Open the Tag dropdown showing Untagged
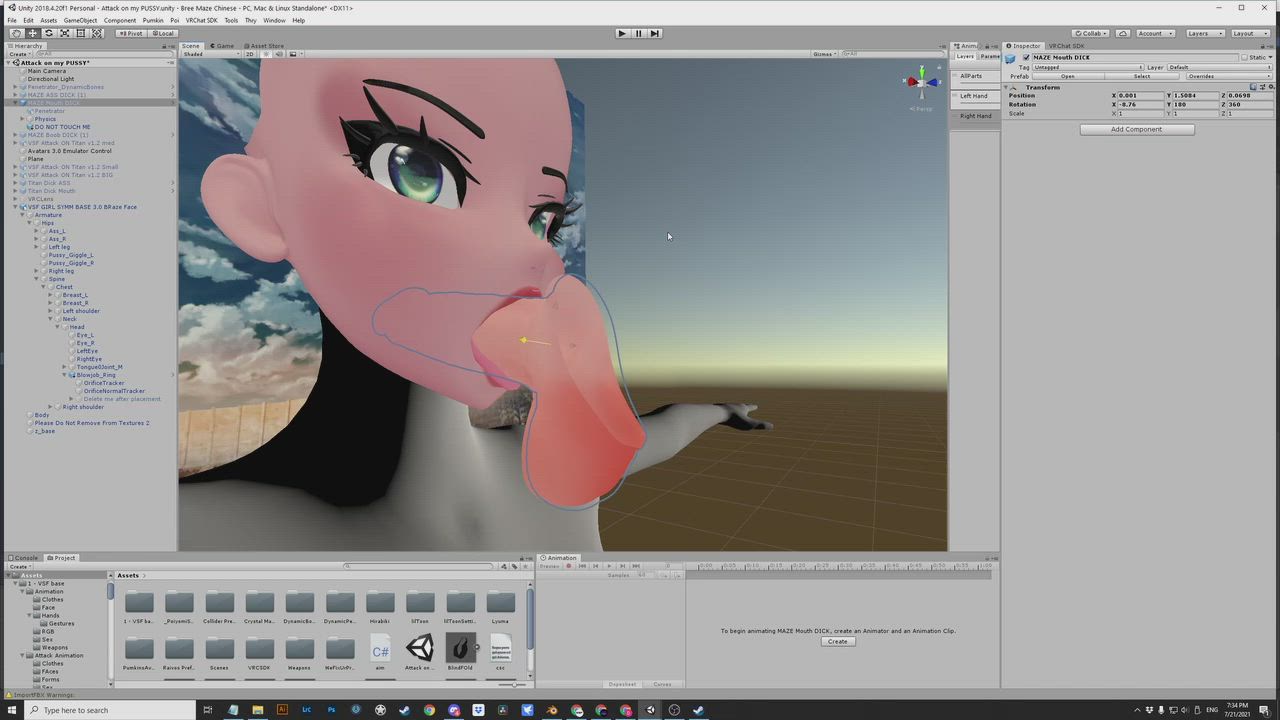 click(1086, 67)
